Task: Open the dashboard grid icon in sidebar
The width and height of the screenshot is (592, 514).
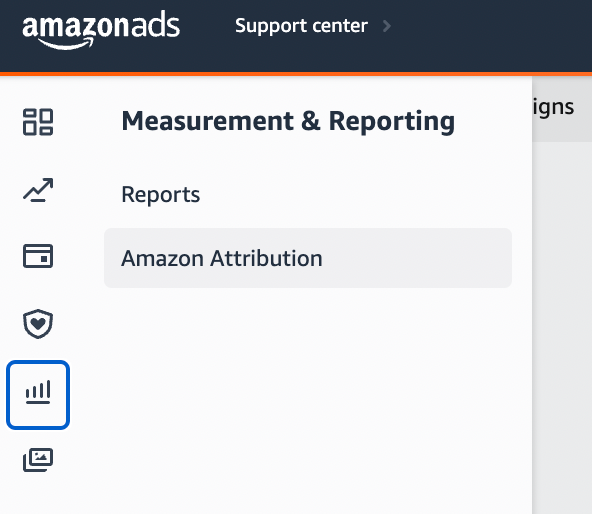Action: [38, 122]
